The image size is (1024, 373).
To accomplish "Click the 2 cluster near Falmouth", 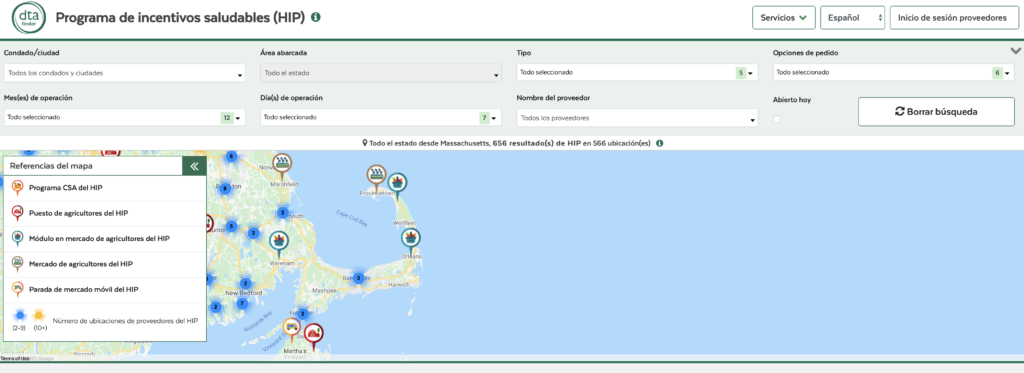I will click(302, 314).
